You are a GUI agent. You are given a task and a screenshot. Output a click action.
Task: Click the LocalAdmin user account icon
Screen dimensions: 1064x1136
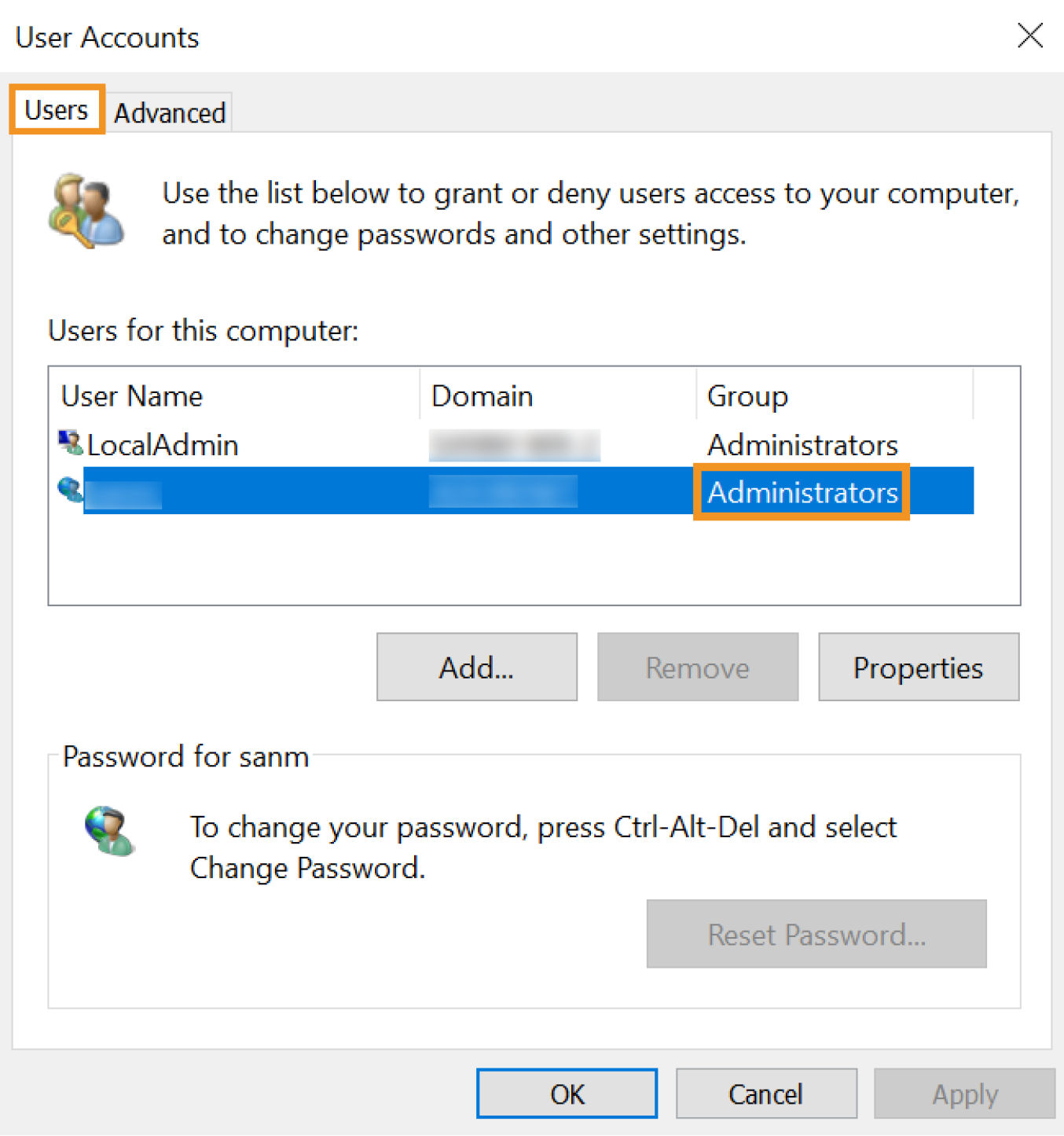(x=71, y=443)
